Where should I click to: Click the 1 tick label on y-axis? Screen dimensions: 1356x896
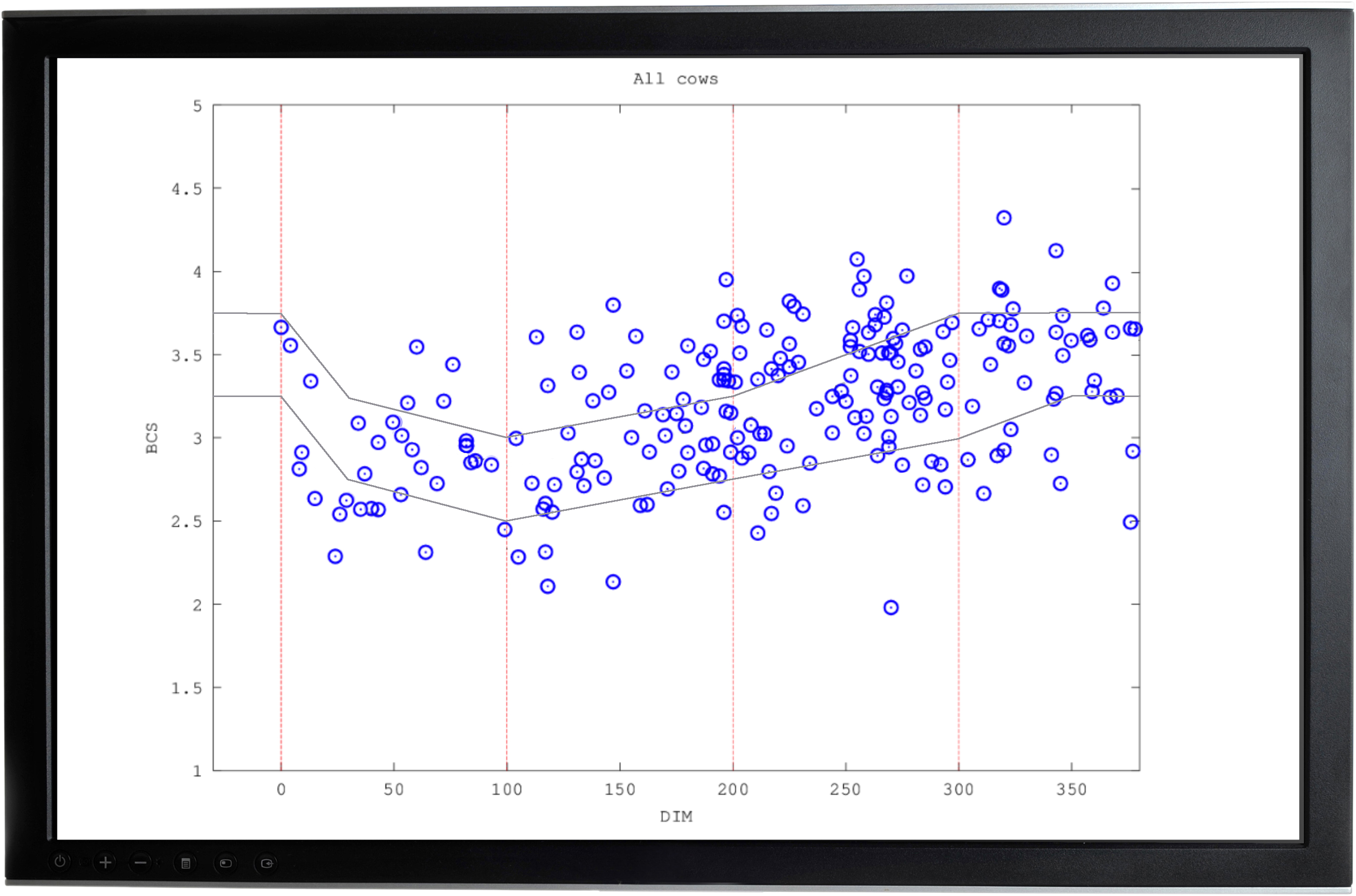(197, 771)
